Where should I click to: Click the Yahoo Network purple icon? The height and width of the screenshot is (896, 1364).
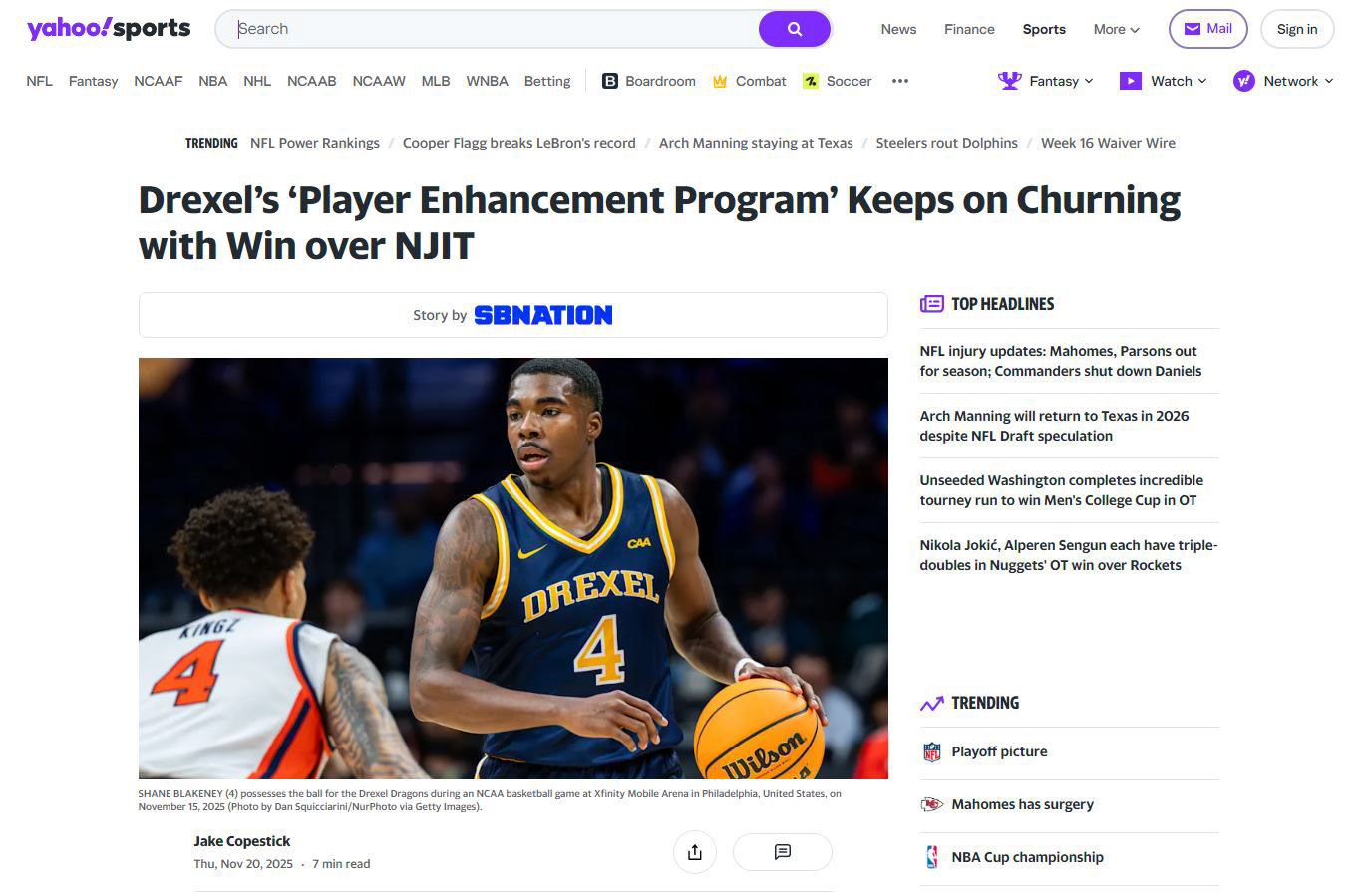(1244, 81)
